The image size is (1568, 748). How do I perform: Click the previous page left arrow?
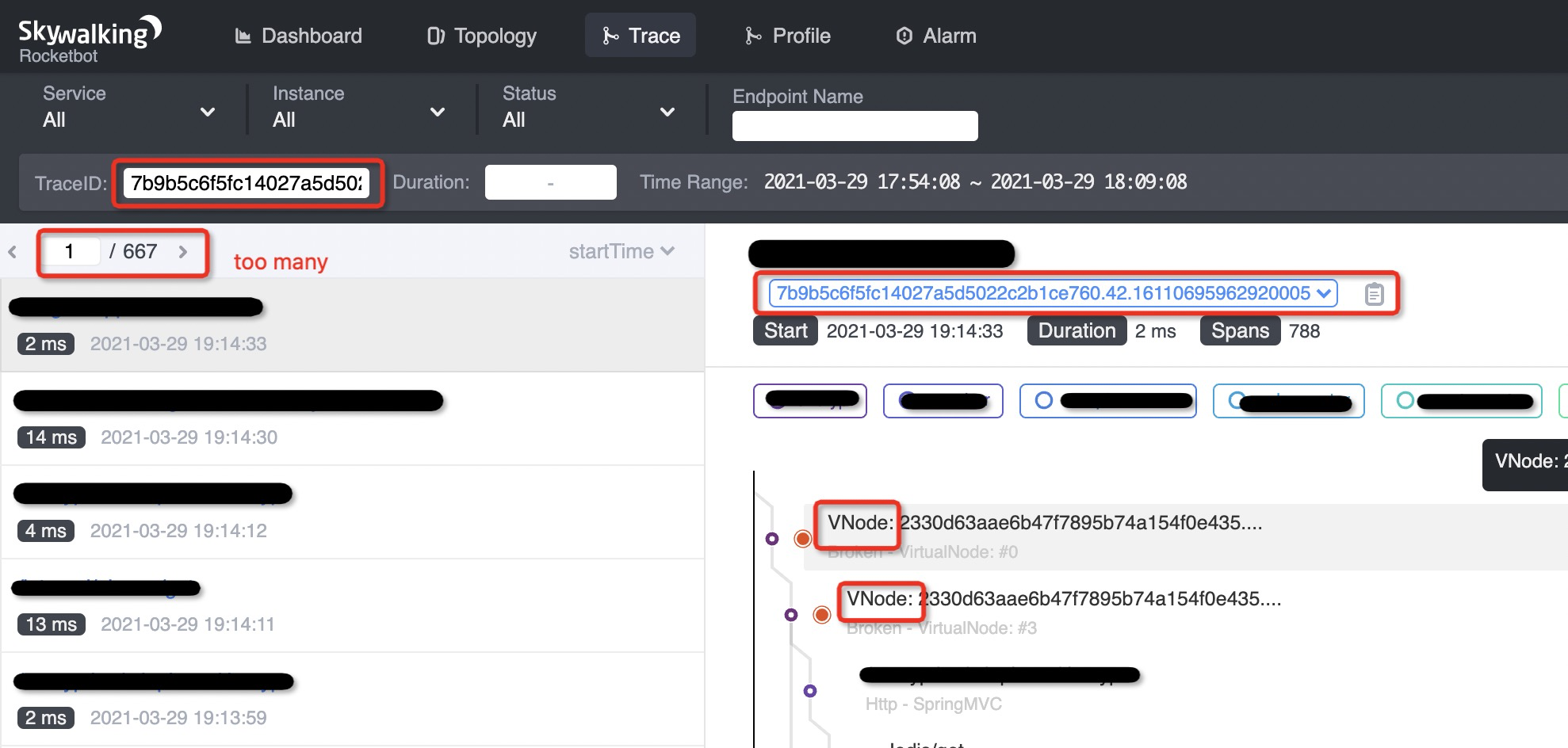tap(12, 251)
